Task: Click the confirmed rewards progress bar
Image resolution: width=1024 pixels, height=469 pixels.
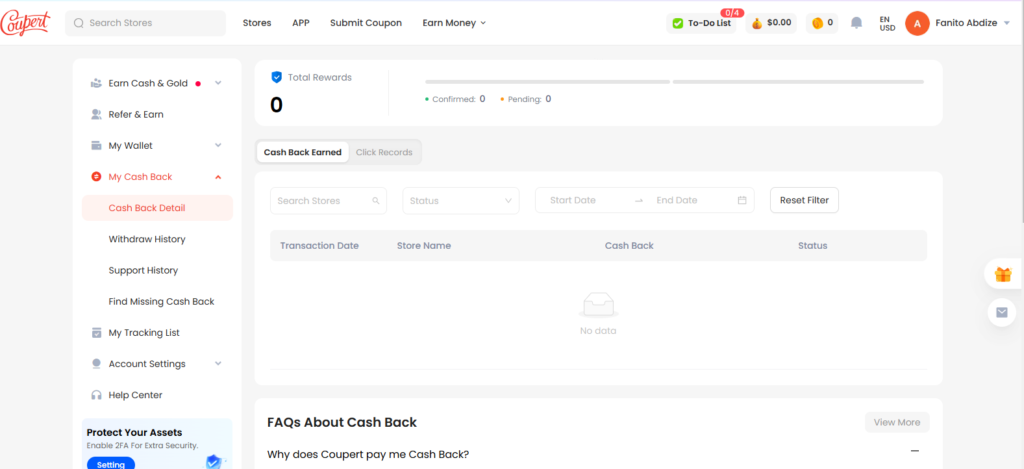Action: [547, 82]
